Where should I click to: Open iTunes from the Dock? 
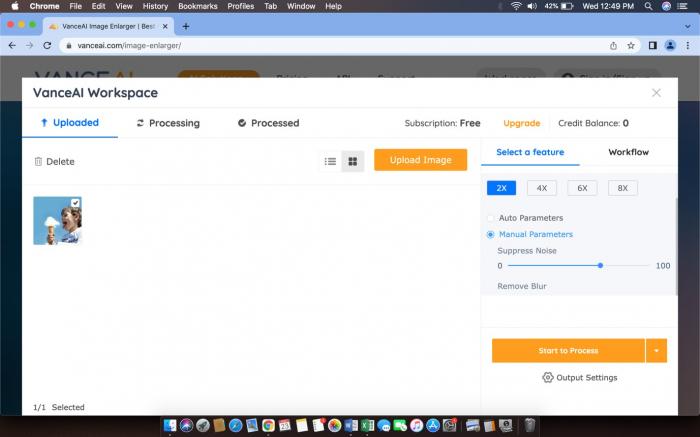point(417,425)
